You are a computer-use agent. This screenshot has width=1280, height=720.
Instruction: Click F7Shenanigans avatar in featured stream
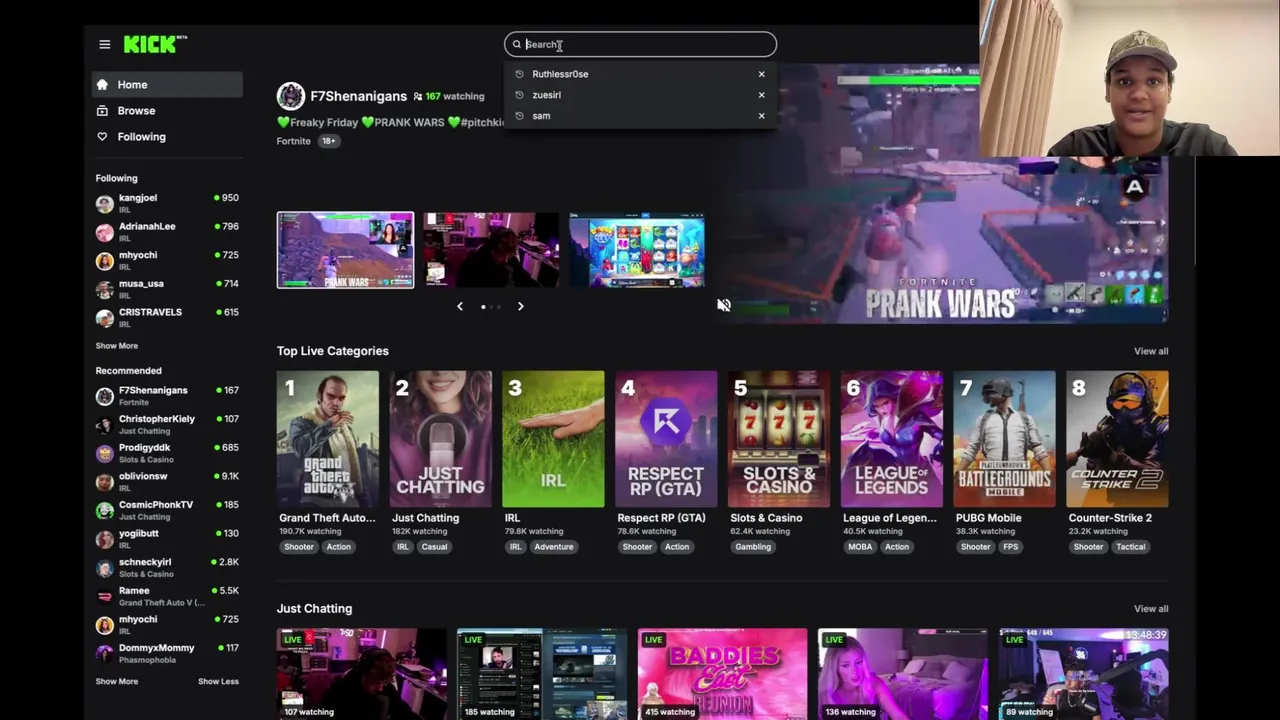point(291,96)
